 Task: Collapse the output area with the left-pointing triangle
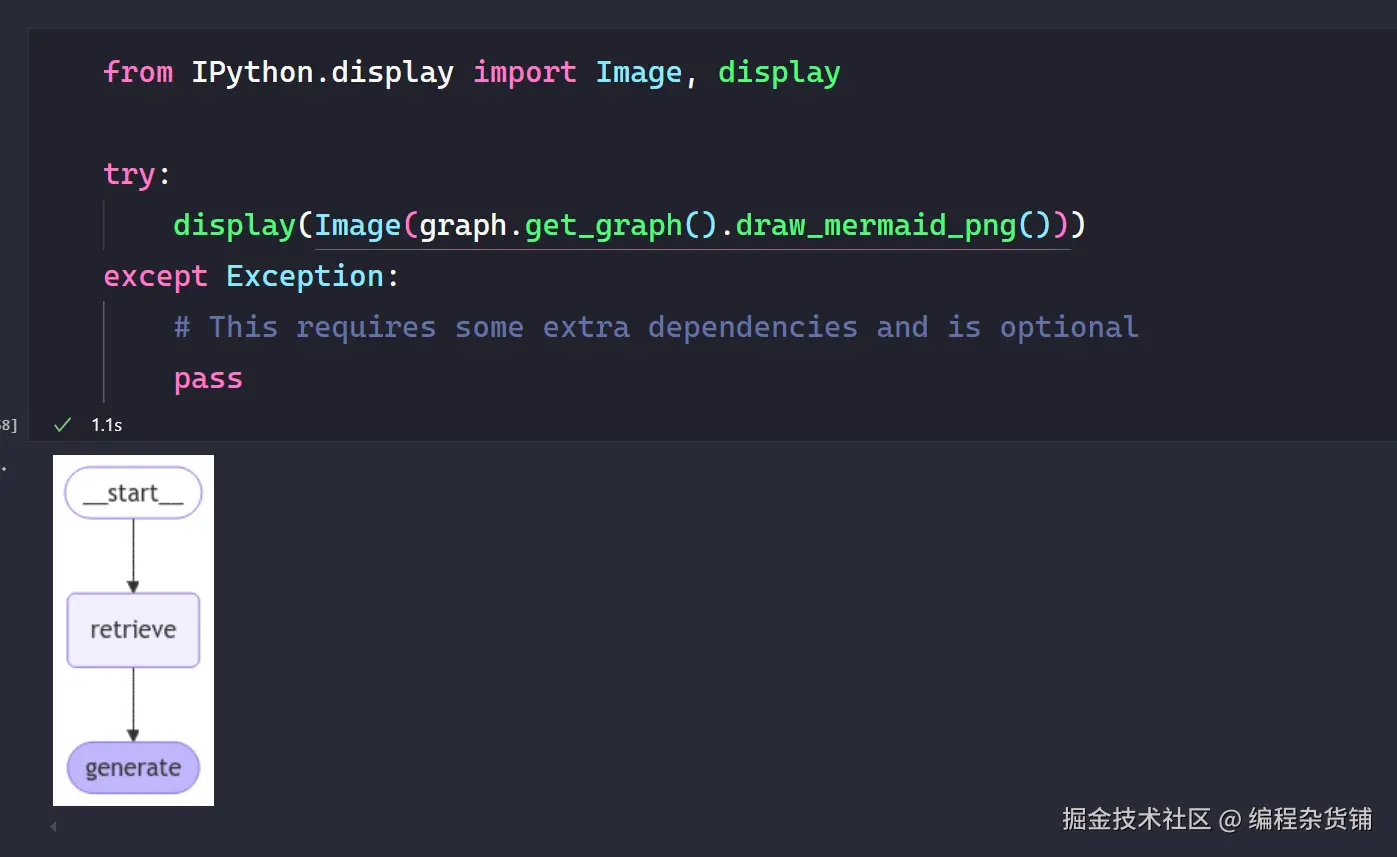pos(52,826)
